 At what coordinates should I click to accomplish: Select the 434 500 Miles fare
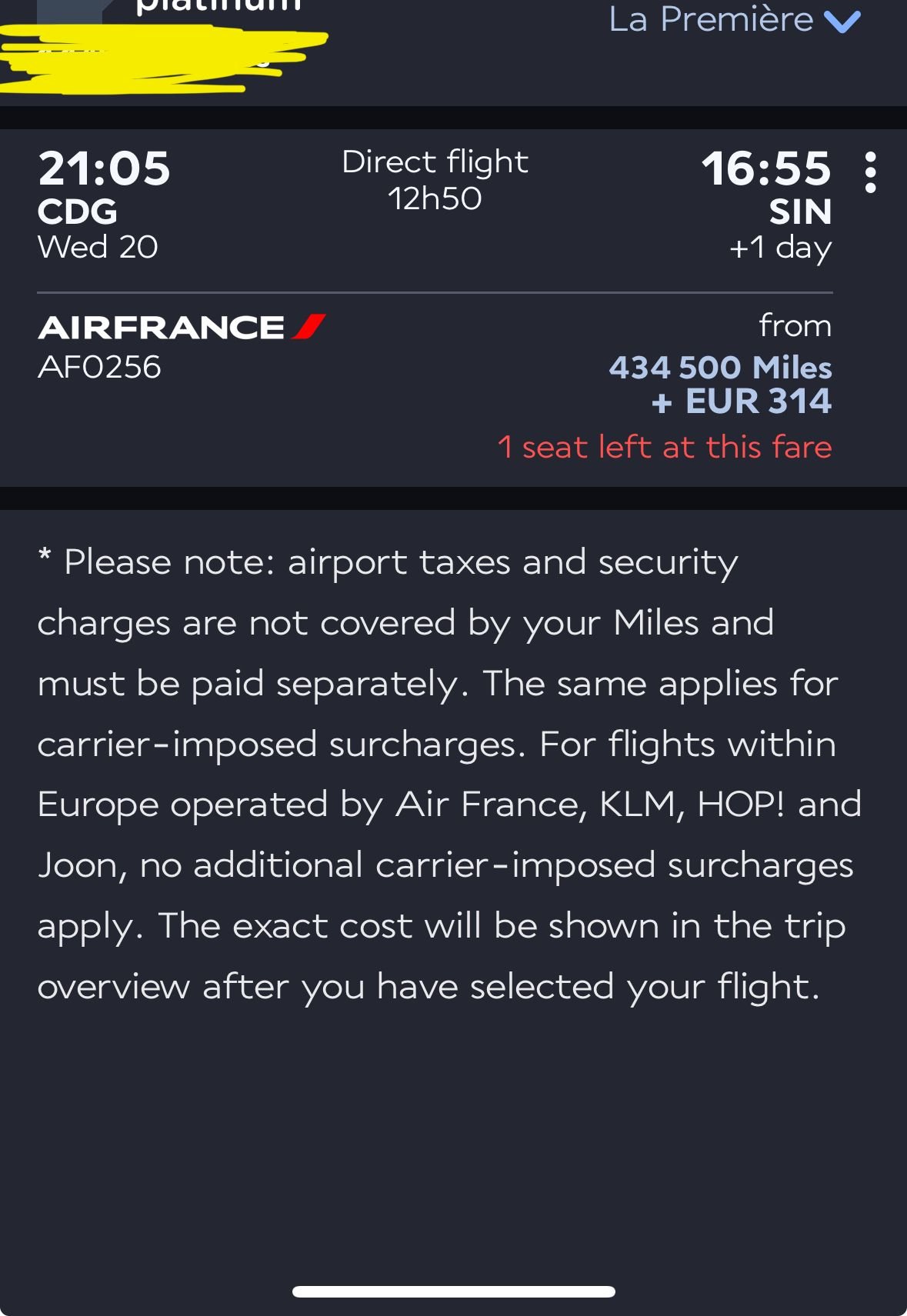coord(720,368)
